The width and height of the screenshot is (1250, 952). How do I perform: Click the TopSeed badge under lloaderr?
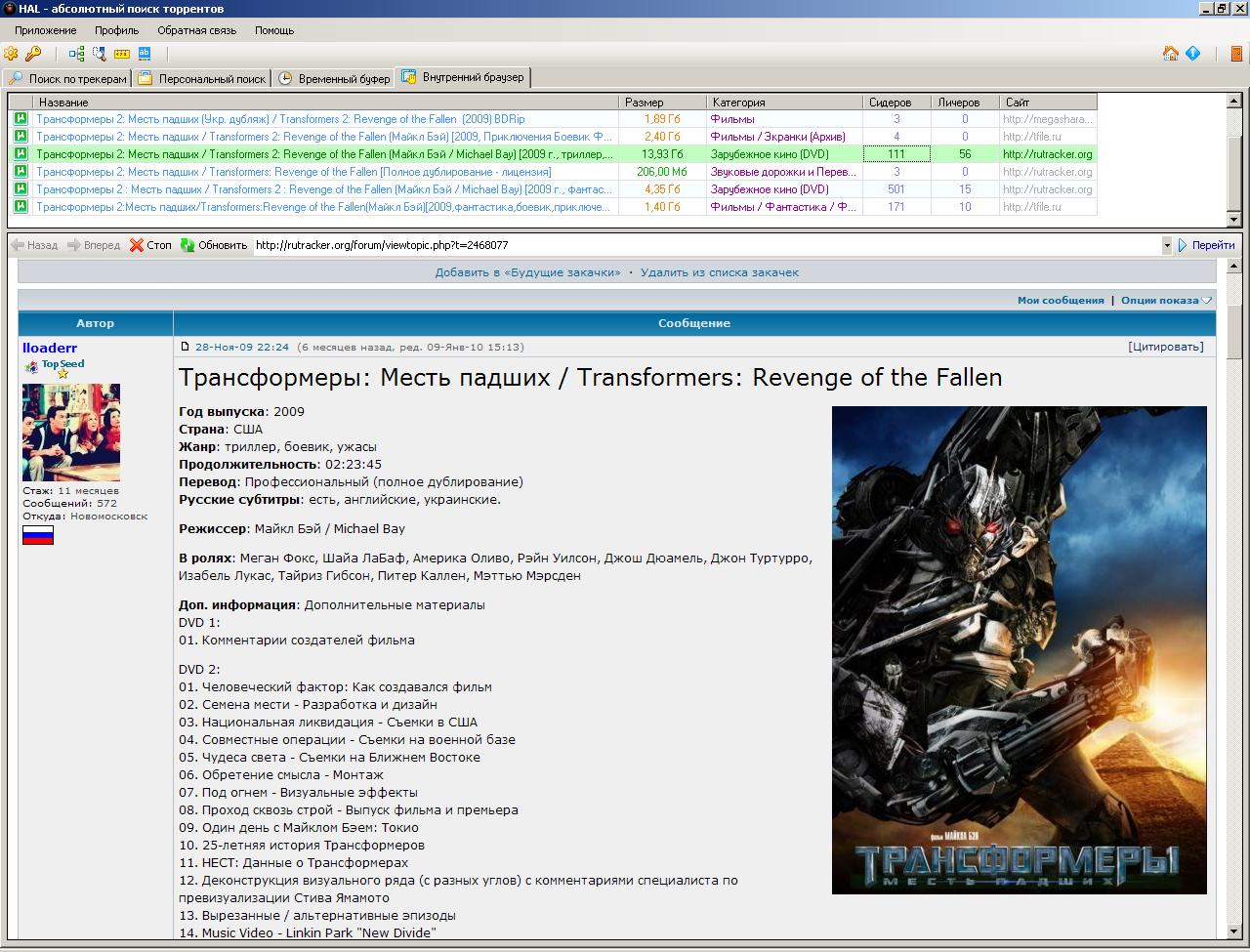(56, 368)
